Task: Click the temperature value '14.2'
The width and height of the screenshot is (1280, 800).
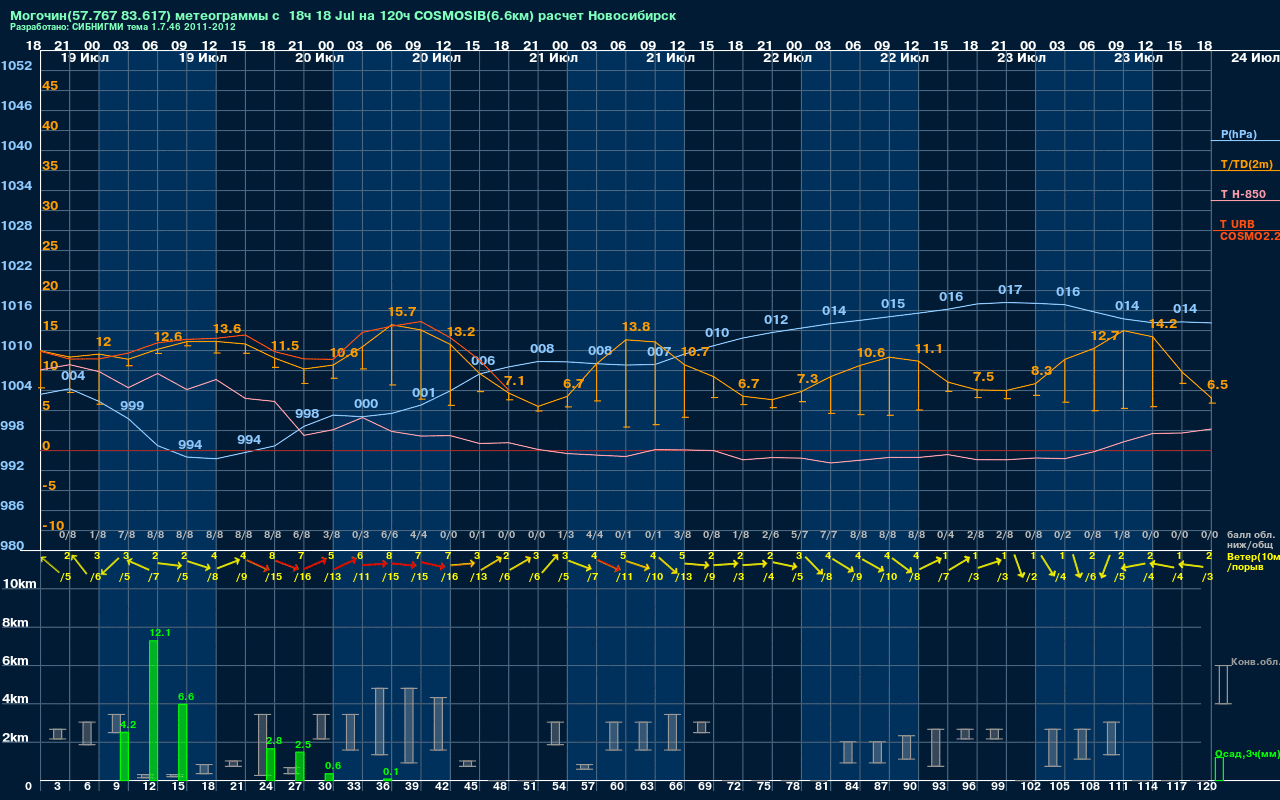Action: point(1163,324)
